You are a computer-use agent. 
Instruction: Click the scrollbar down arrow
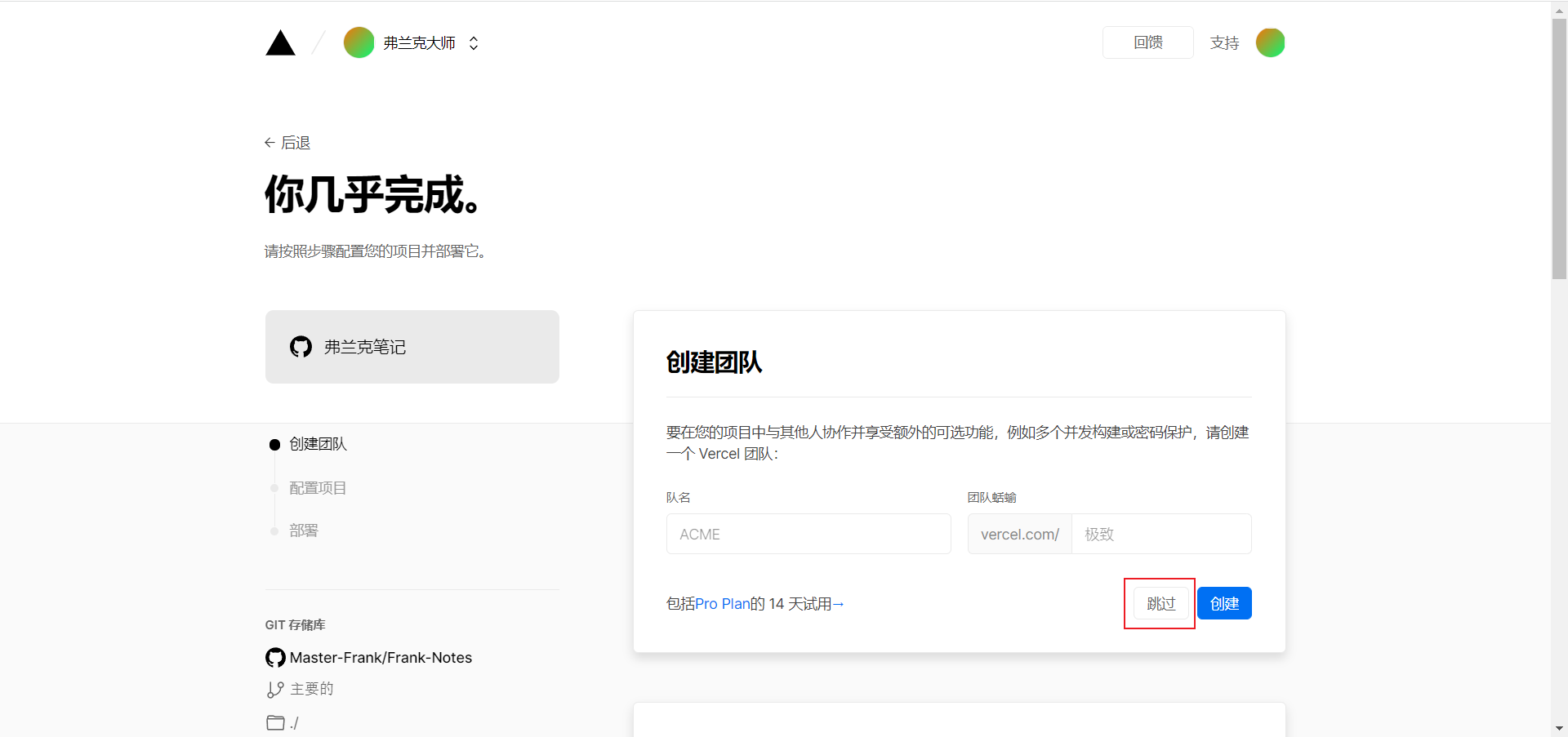[x=1559, y=728]
